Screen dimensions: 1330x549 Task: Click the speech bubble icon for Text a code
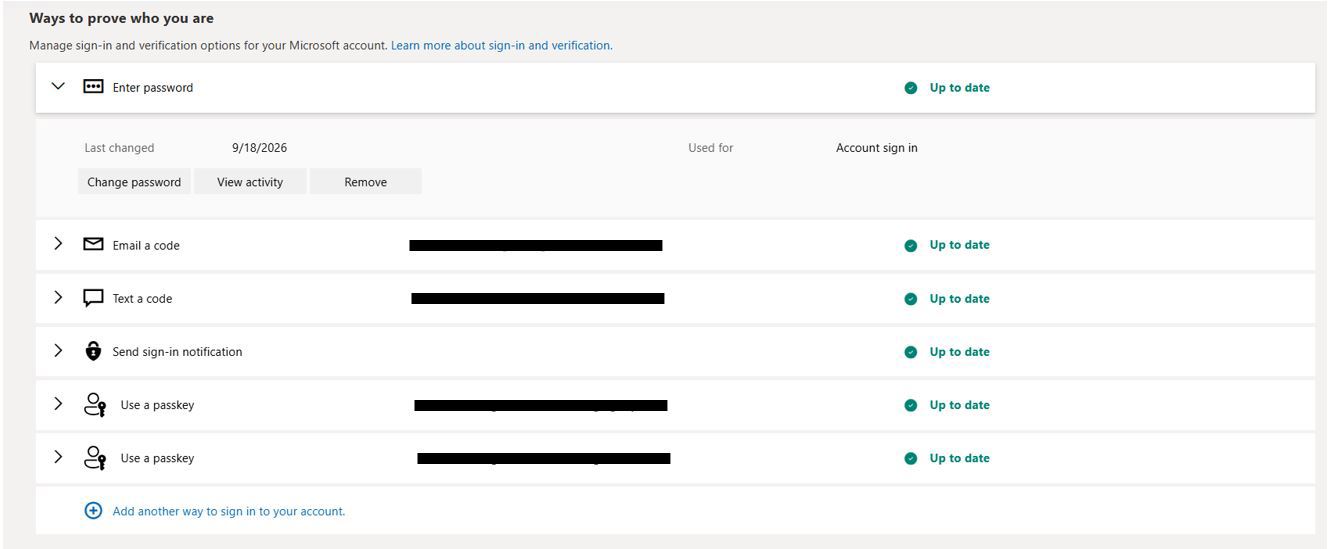tap(93, 298)
